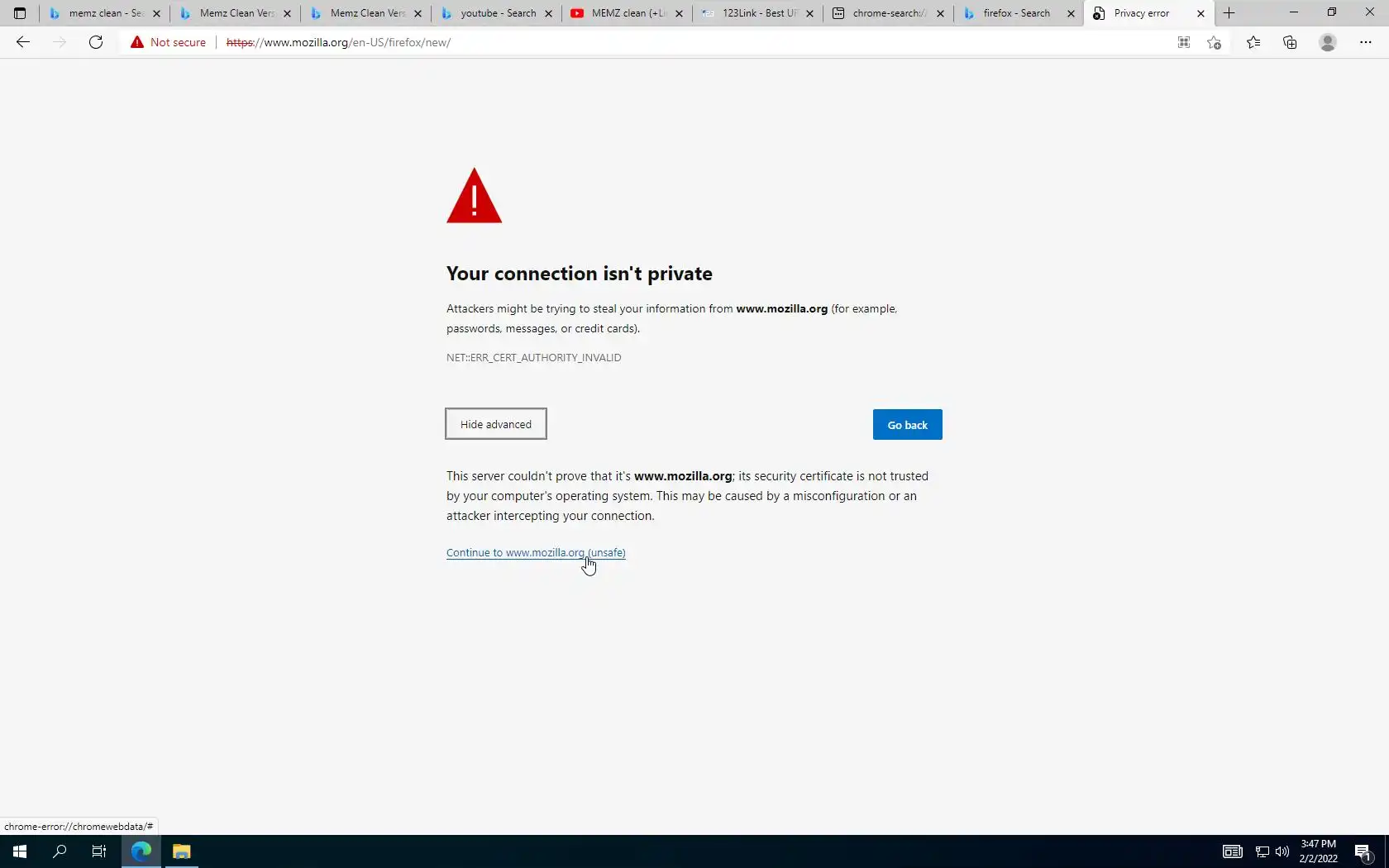
Task: Open Windows taskbar search
Action: (x=60, y=851)
